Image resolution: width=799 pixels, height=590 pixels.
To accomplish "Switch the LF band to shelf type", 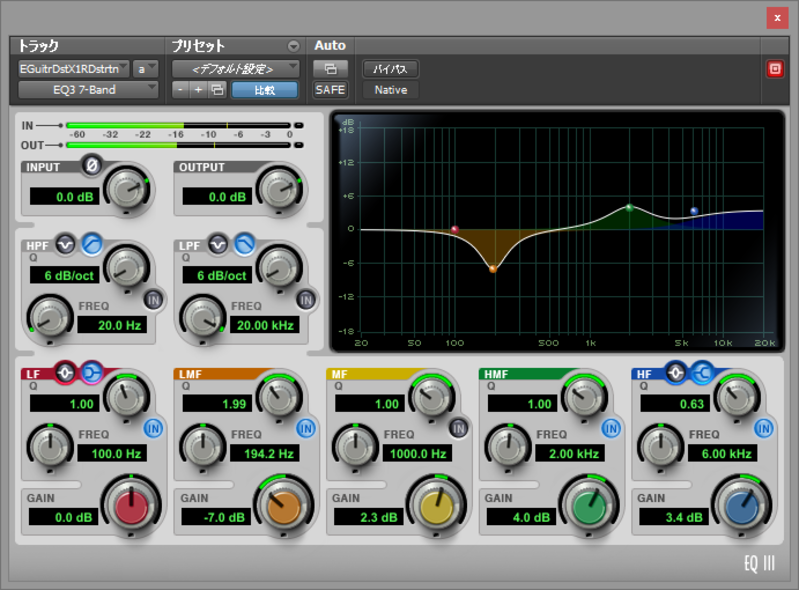I will pos(90,373).
